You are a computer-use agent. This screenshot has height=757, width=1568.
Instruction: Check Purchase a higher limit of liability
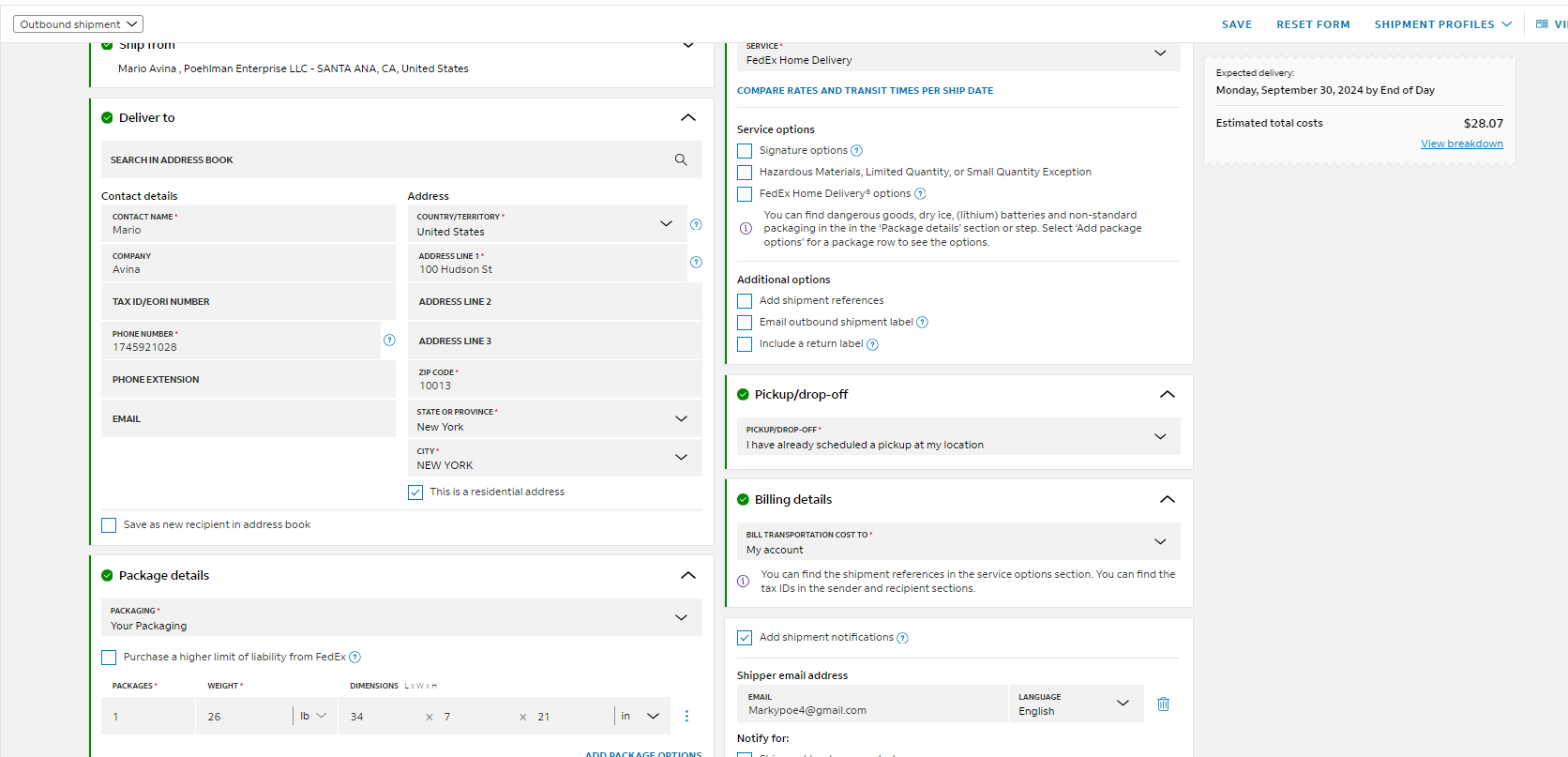coord(109,658)
